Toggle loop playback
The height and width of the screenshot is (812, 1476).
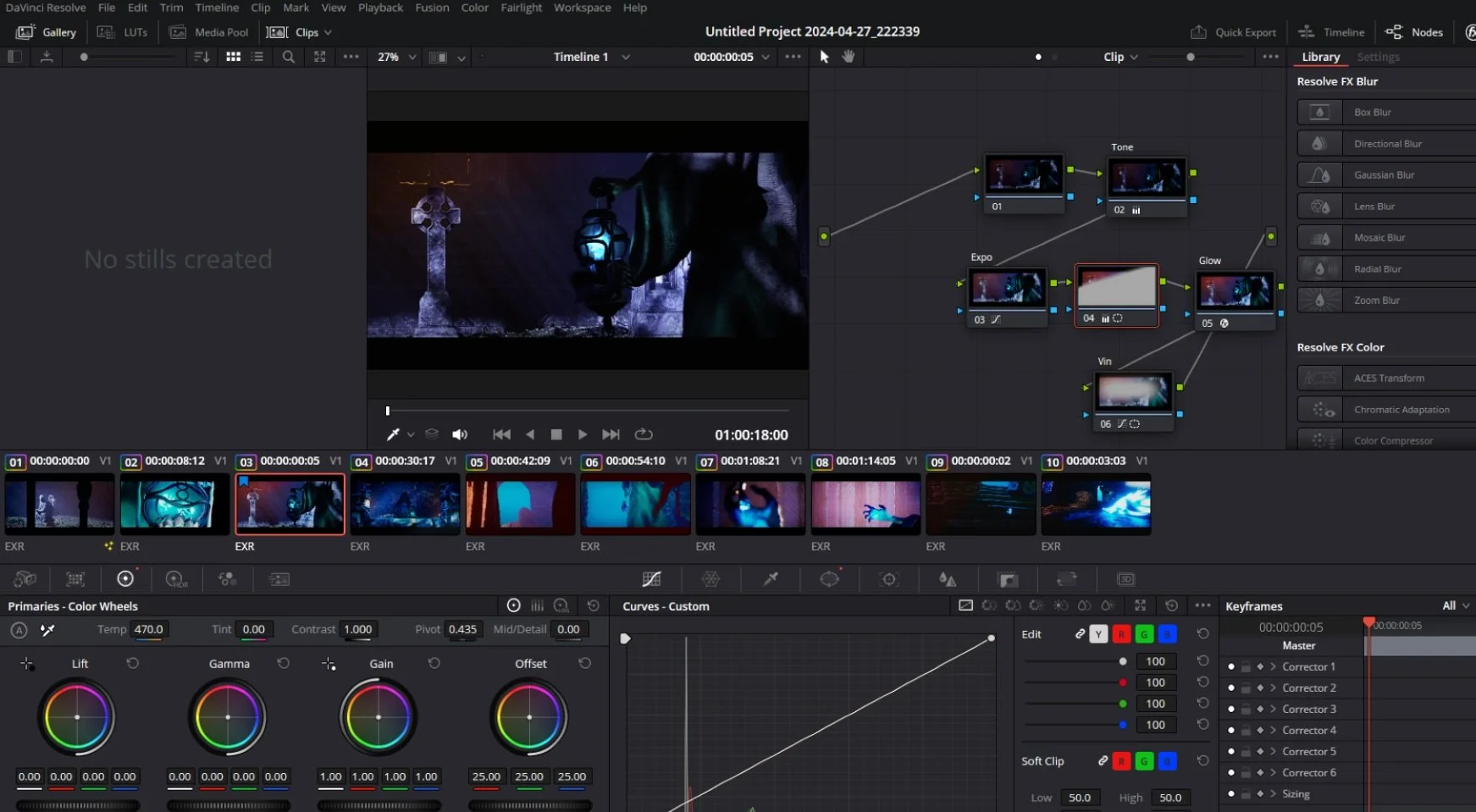click(644, 434)
